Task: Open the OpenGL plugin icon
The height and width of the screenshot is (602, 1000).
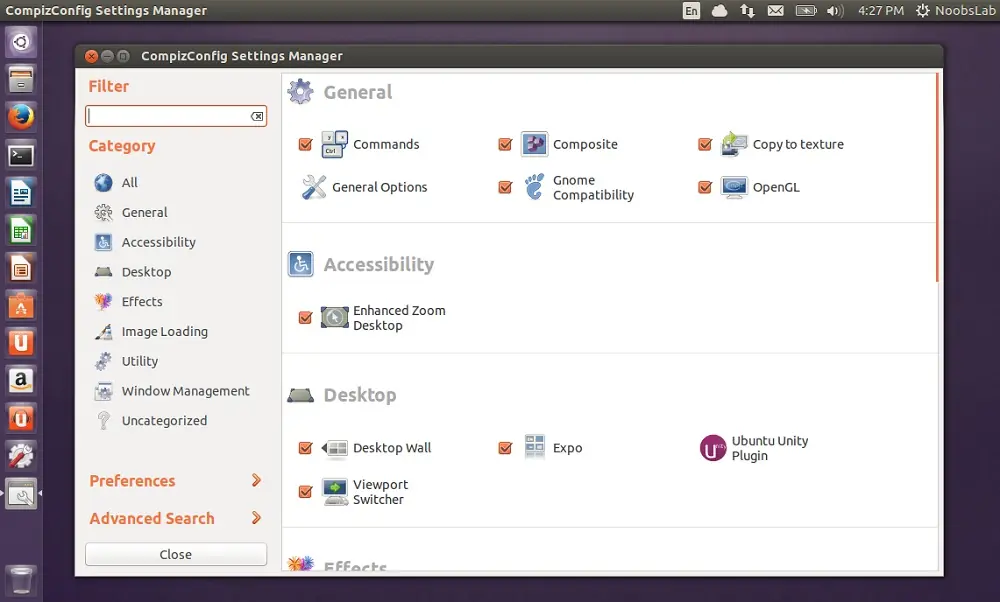Action: tap(734, 187)
